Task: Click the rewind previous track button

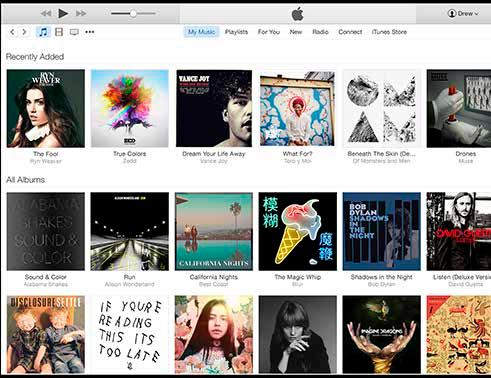Action: (46, 14)
